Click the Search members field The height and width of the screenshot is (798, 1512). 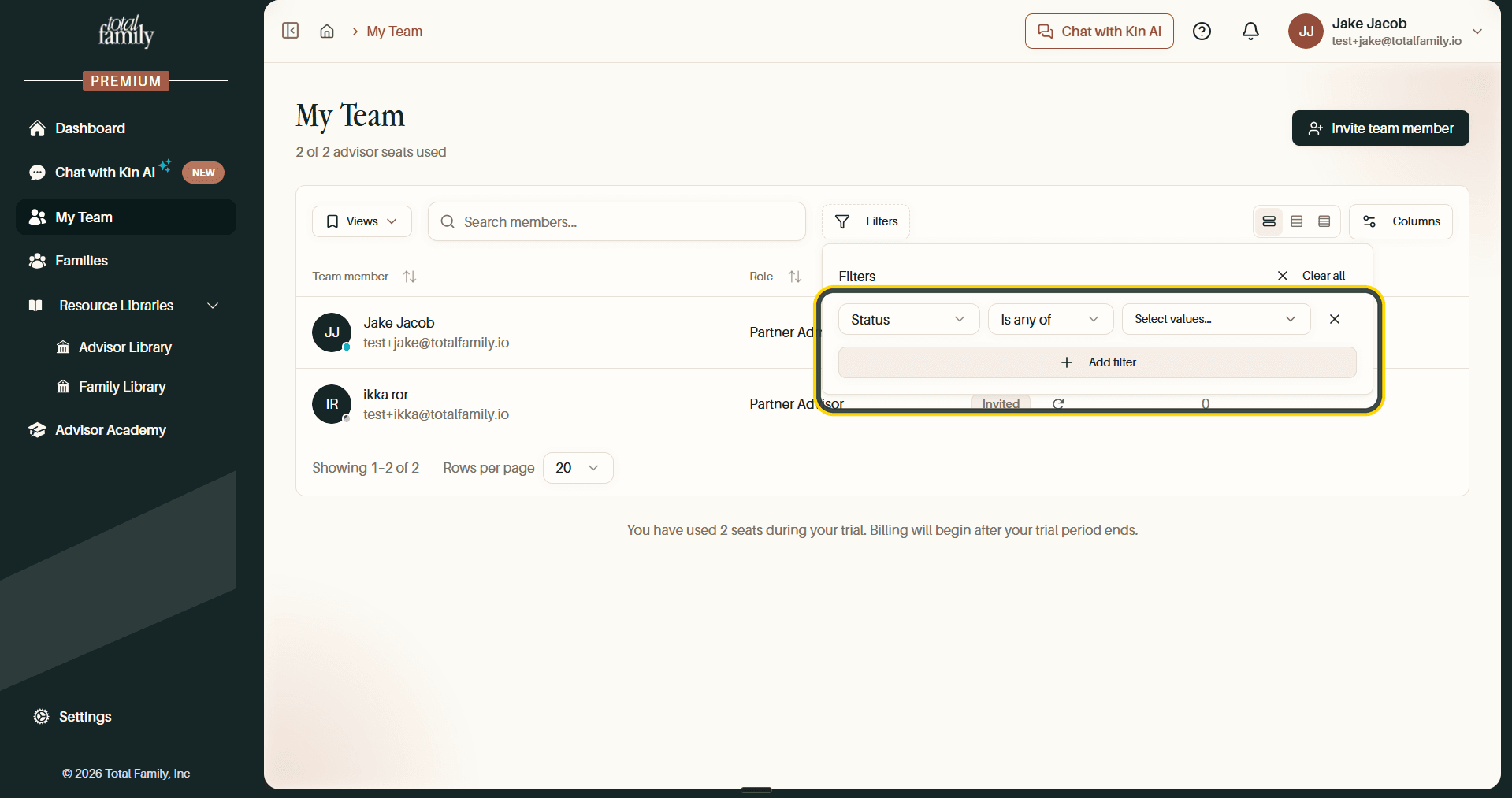tap(617, 221)
